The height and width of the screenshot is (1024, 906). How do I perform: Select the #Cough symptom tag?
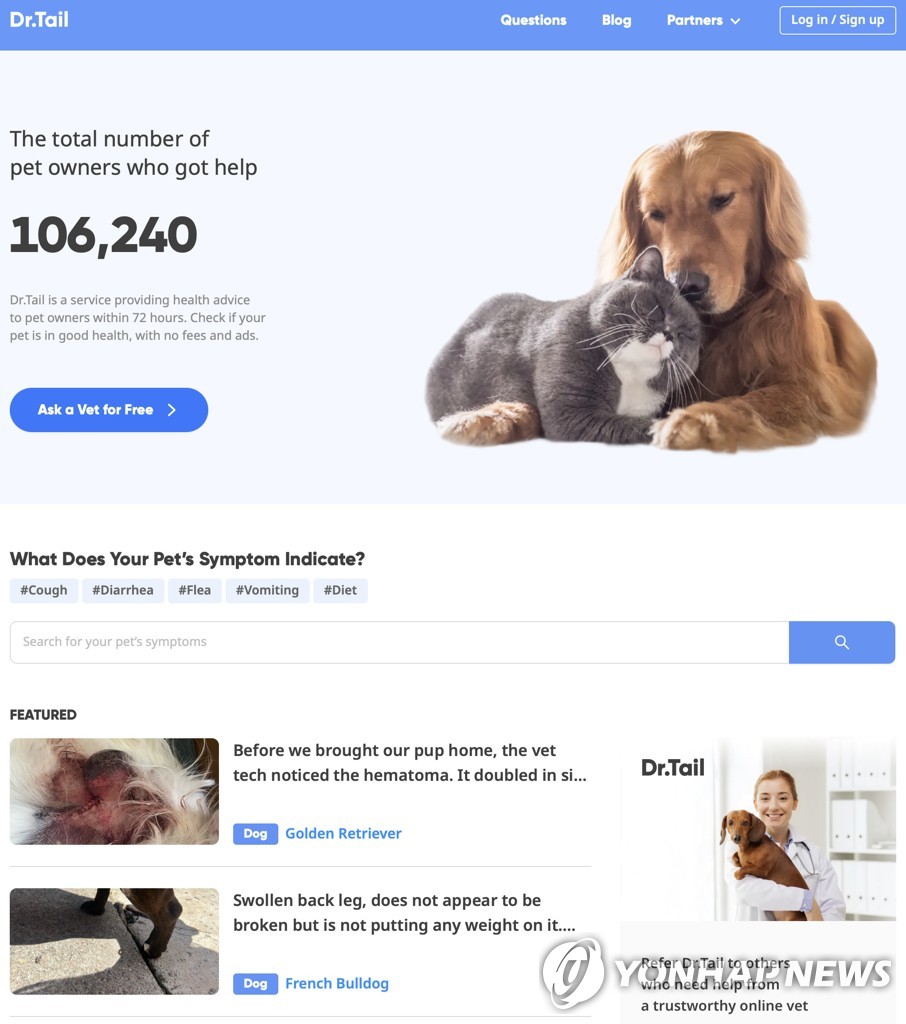44,590
